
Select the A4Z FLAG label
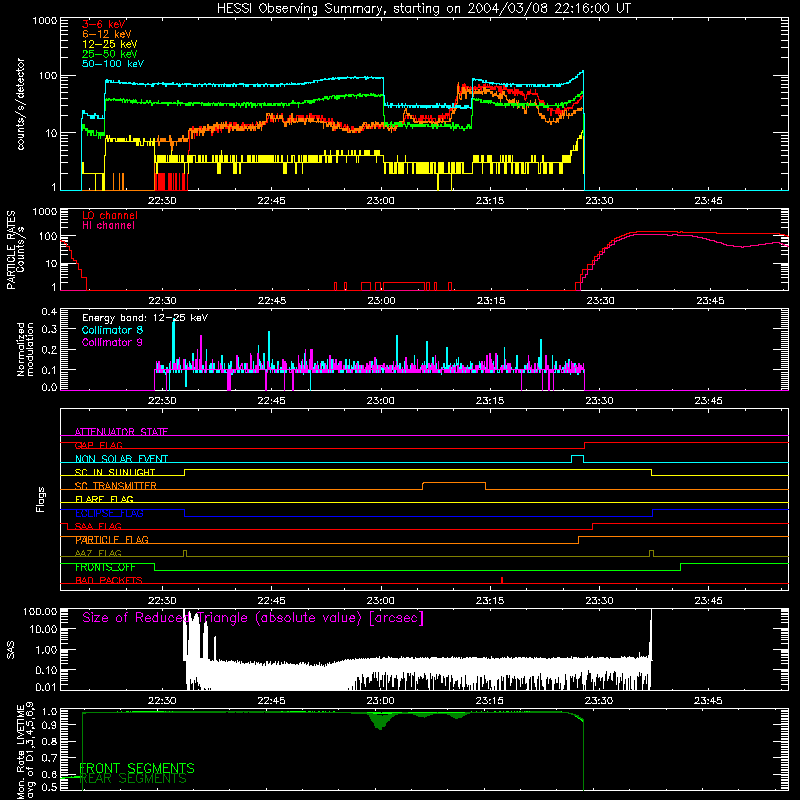point(98,553)
